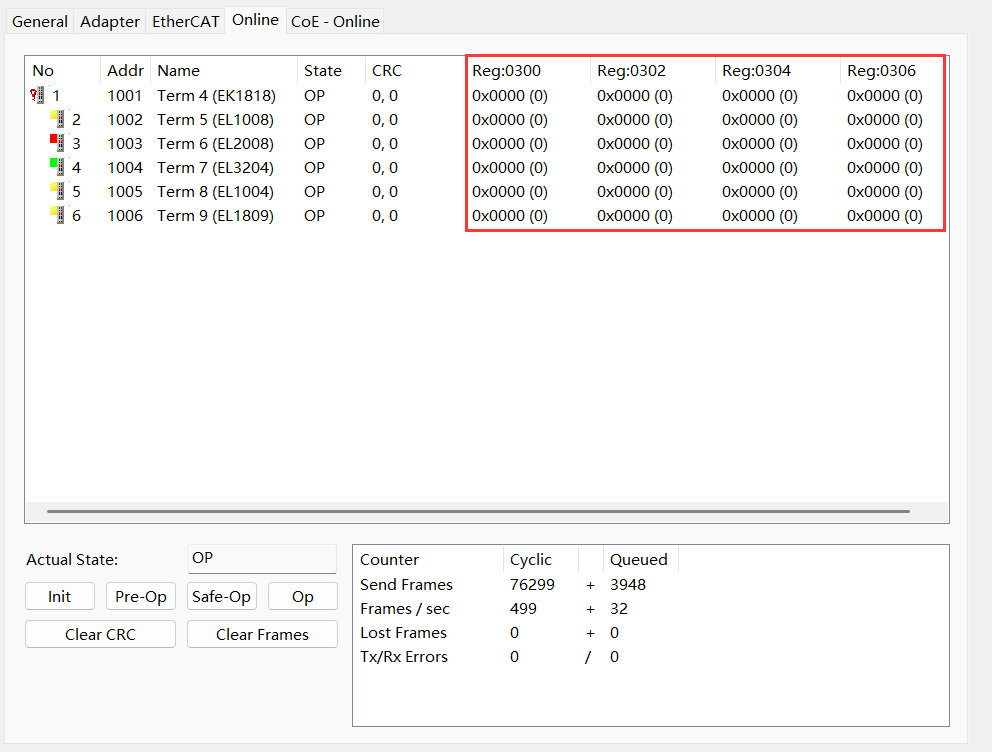
Task: Click the Actual State label
Action: (x=72, y=560)
